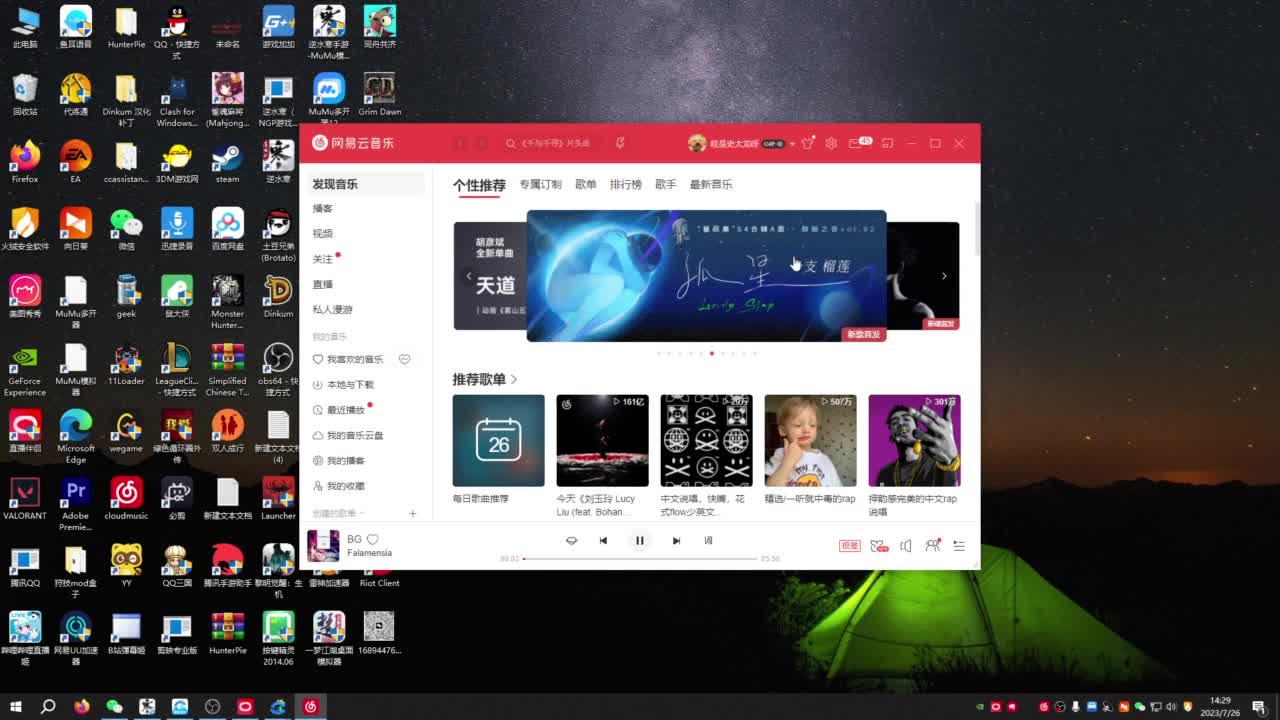Open the 中文说唱 rap playlist cover
1280x720 pixels.
click(706, 440)
